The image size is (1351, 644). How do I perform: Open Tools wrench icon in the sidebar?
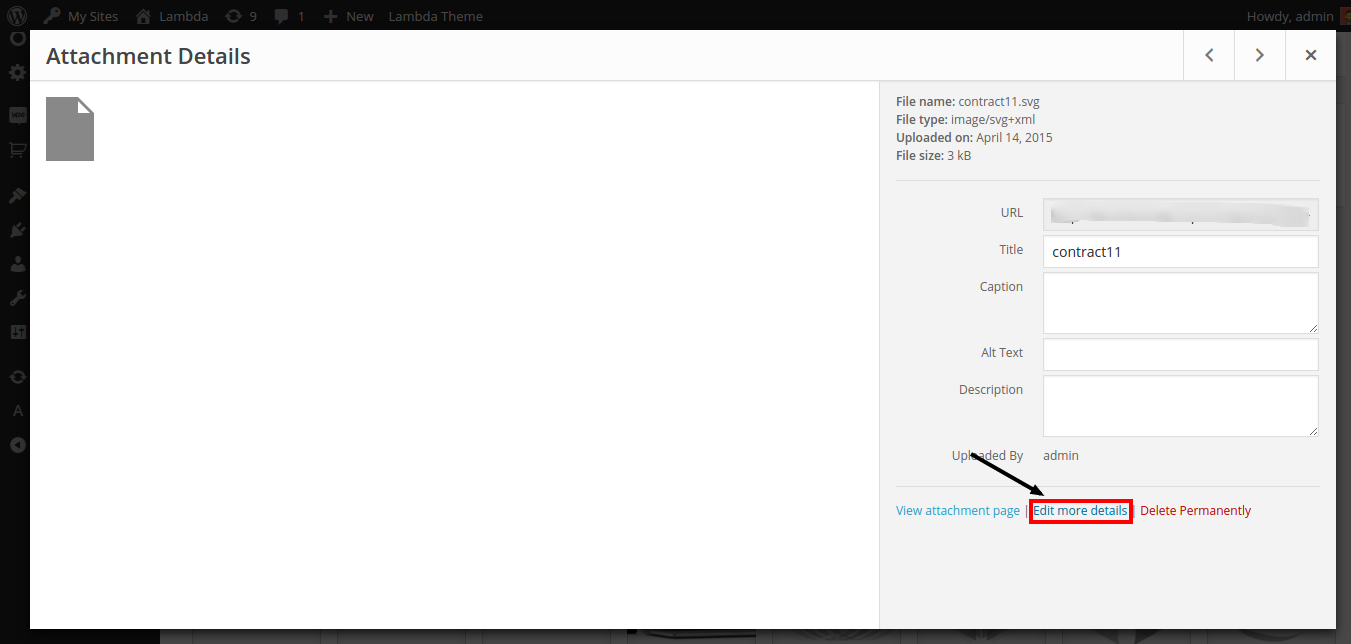(17, 298)
